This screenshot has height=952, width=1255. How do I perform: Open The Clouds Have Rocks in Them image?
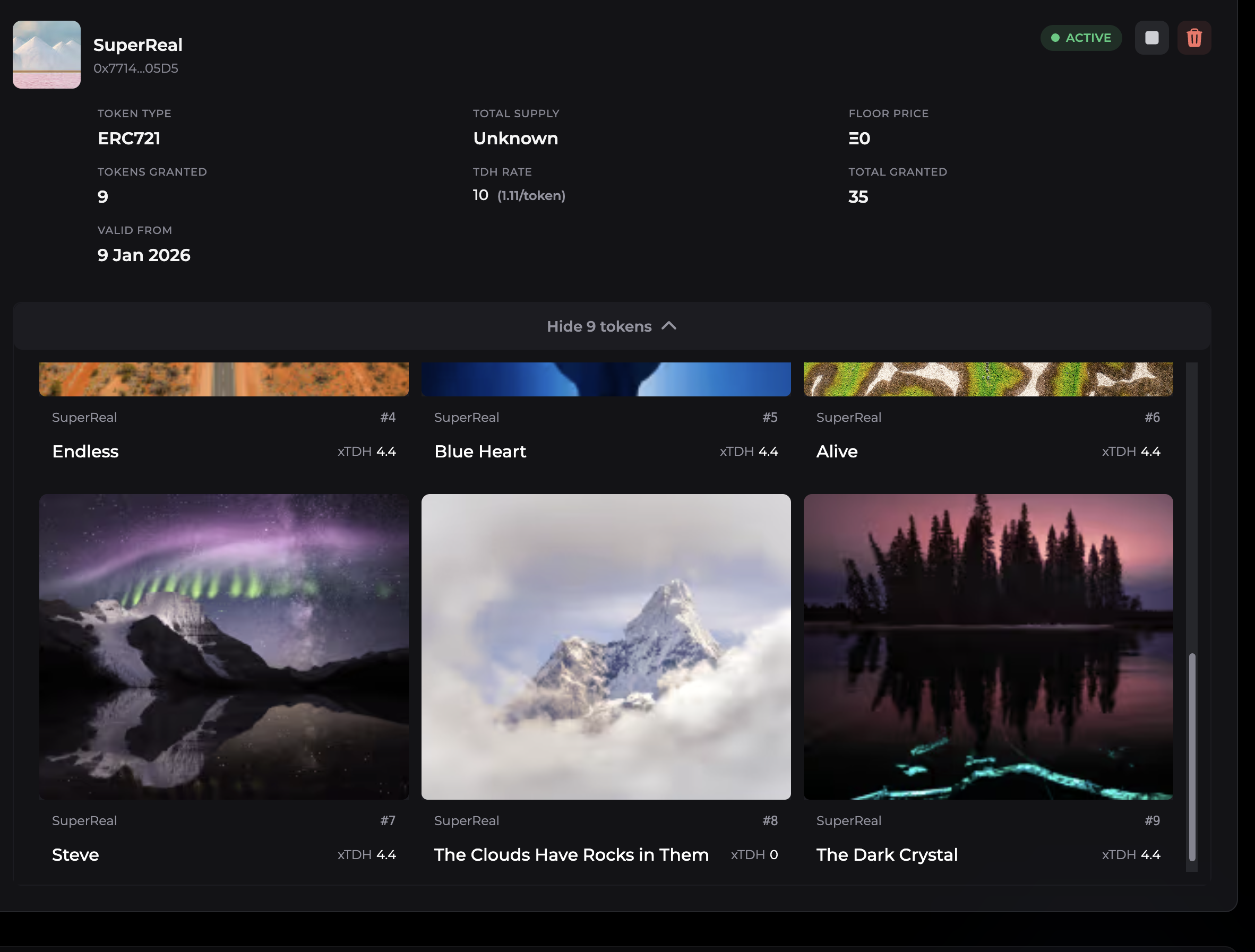coord(606,646)
